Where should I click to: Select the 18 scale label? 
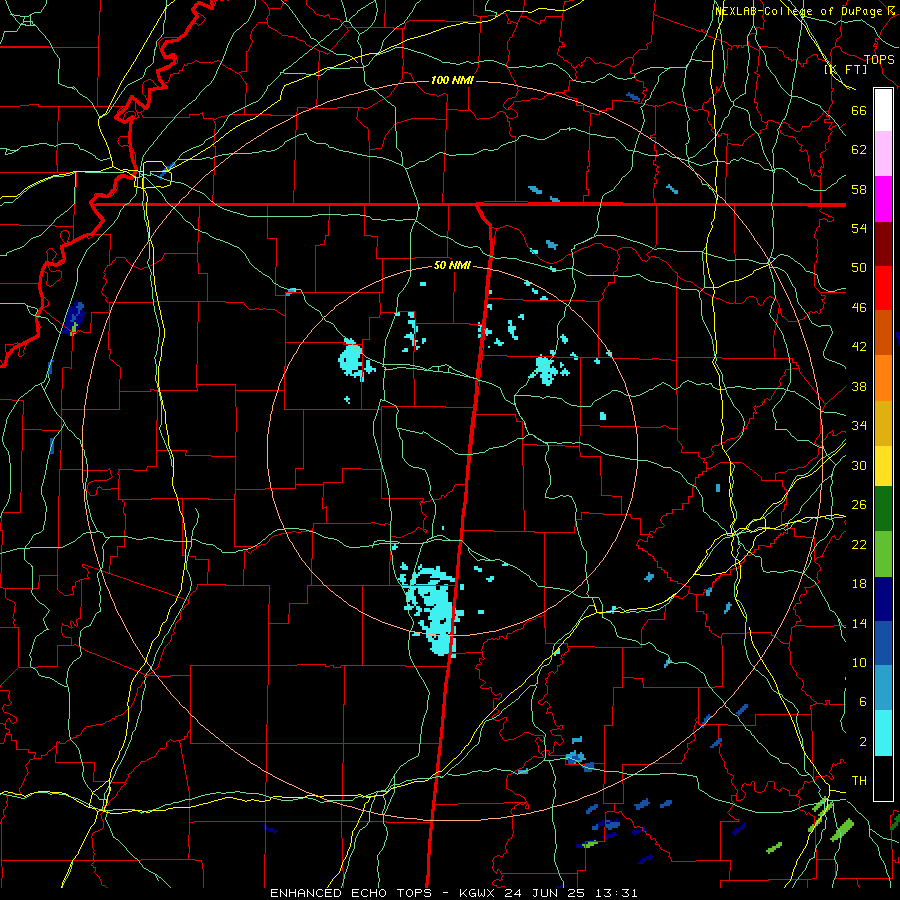(859, 584)
